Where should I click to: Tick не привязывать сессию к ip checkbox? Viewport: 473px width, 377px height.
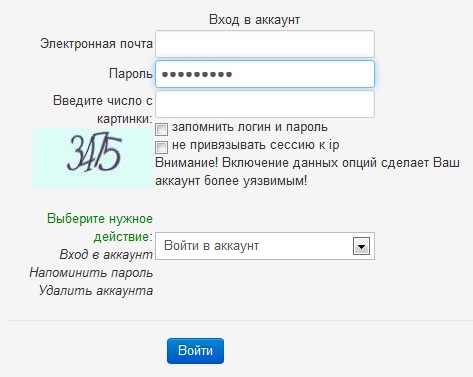pyautogui.click(x=161, y=147)
